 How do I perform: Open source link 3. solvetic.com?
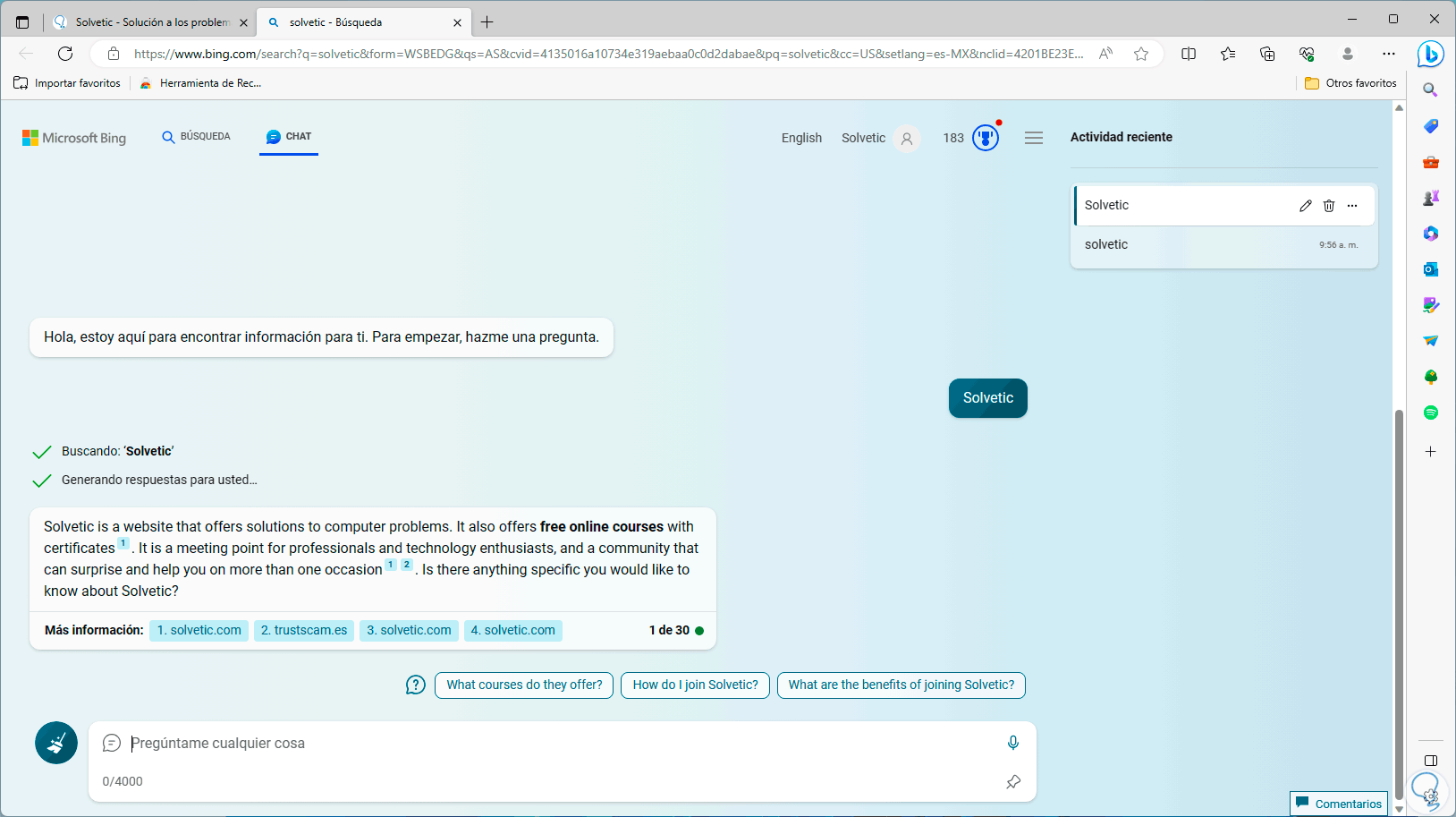409,631
